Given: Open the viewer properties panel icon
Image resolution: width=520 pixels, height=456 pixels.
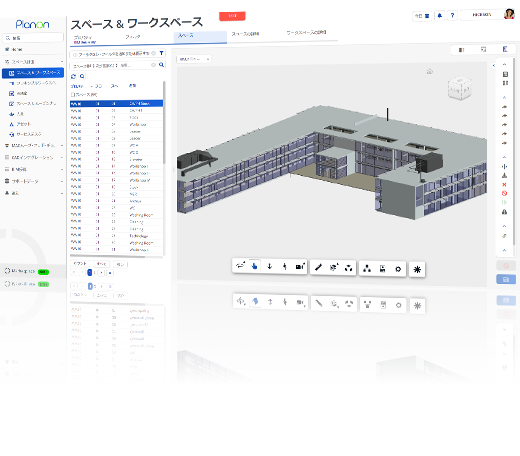Looking at the screenshot, I should click(383, 269).
